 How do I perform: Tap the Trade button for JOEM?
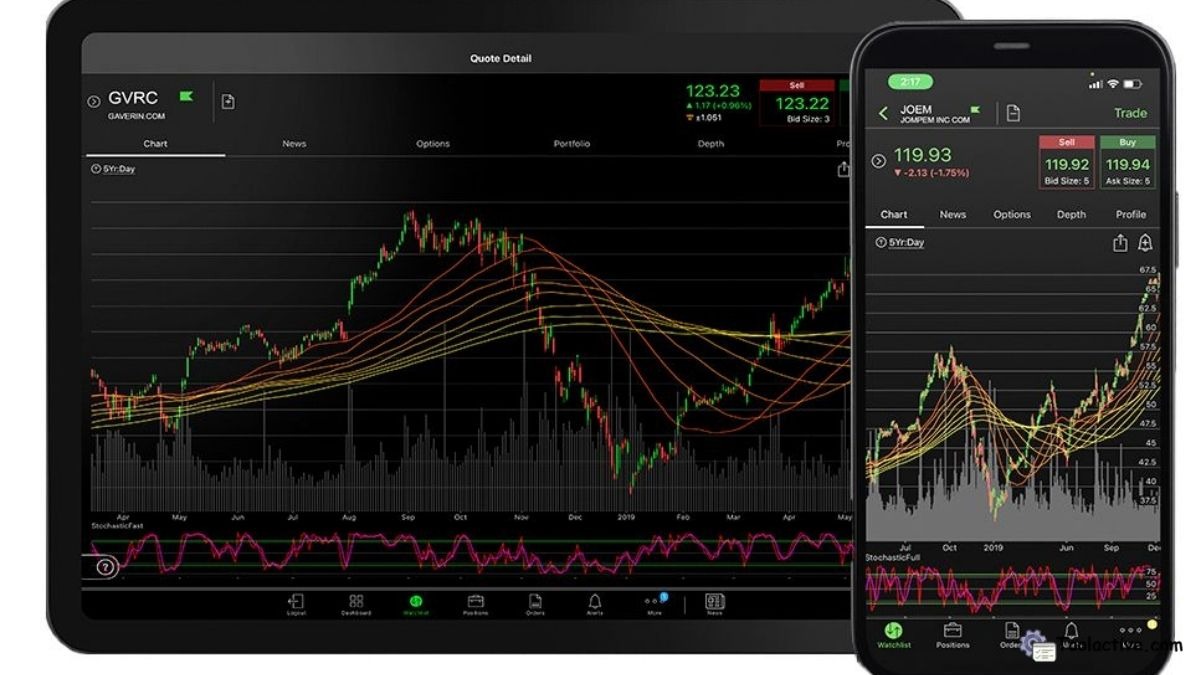[1130, 113]
